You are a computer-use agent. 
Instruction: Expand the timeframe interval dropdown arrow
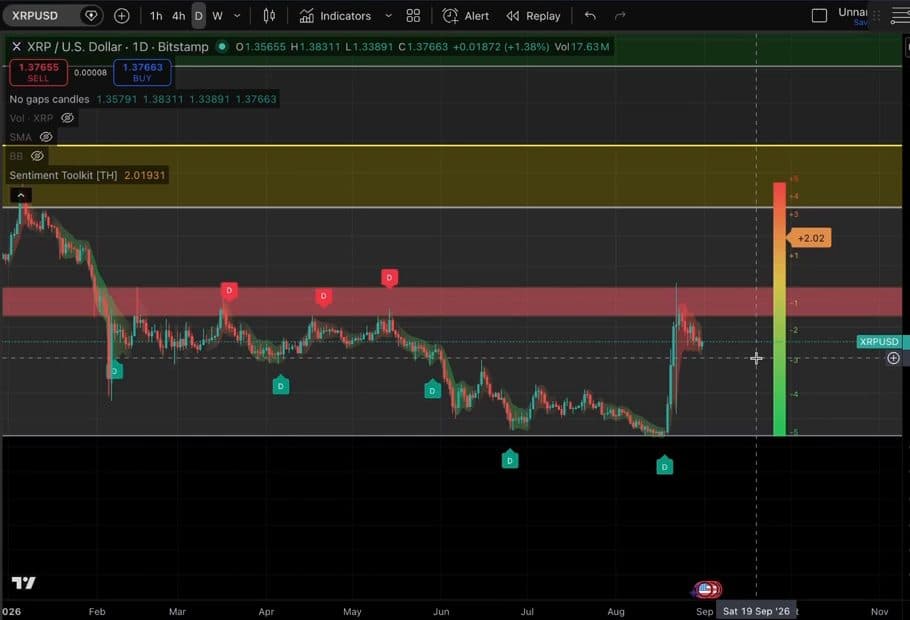click(237, 16)
